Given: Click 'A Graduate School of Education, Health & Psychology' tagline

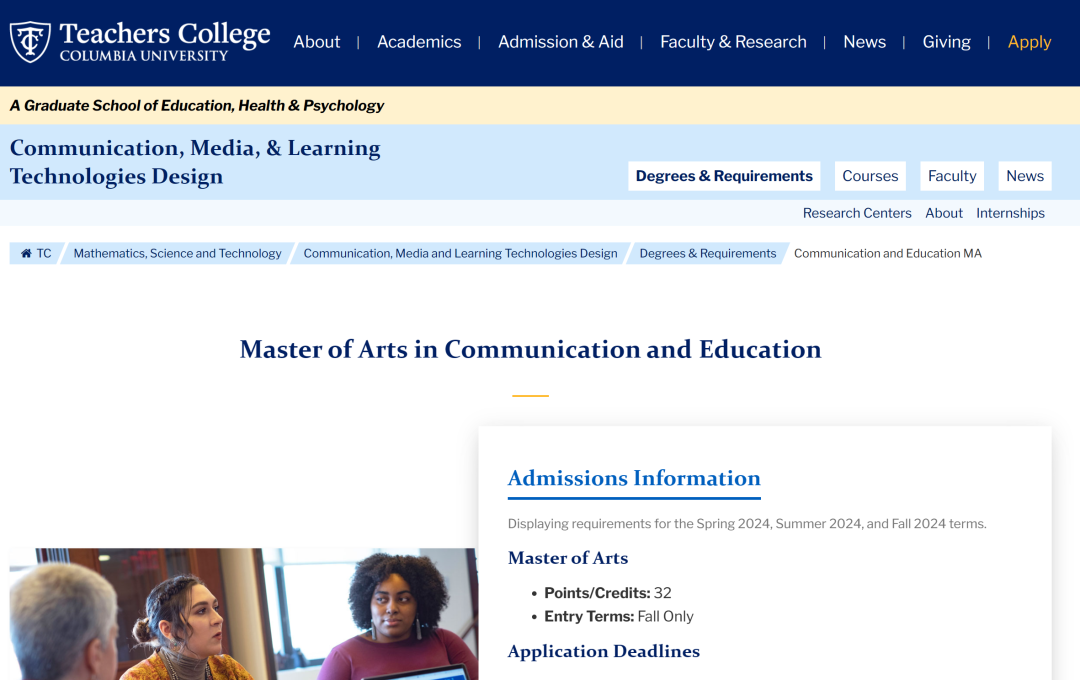Looking at the screenshot, I should pos(196,105).
